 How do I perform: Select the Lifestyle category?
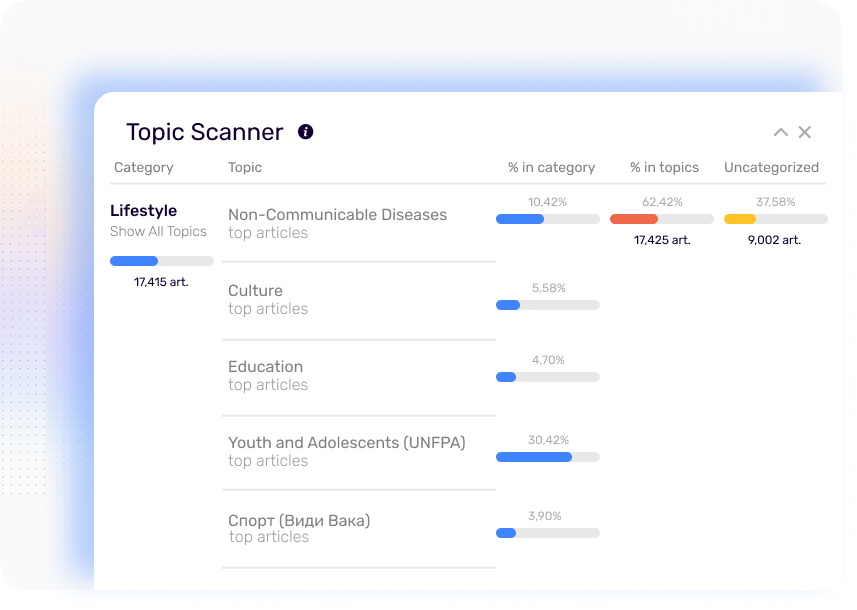[x=143, y=210]
